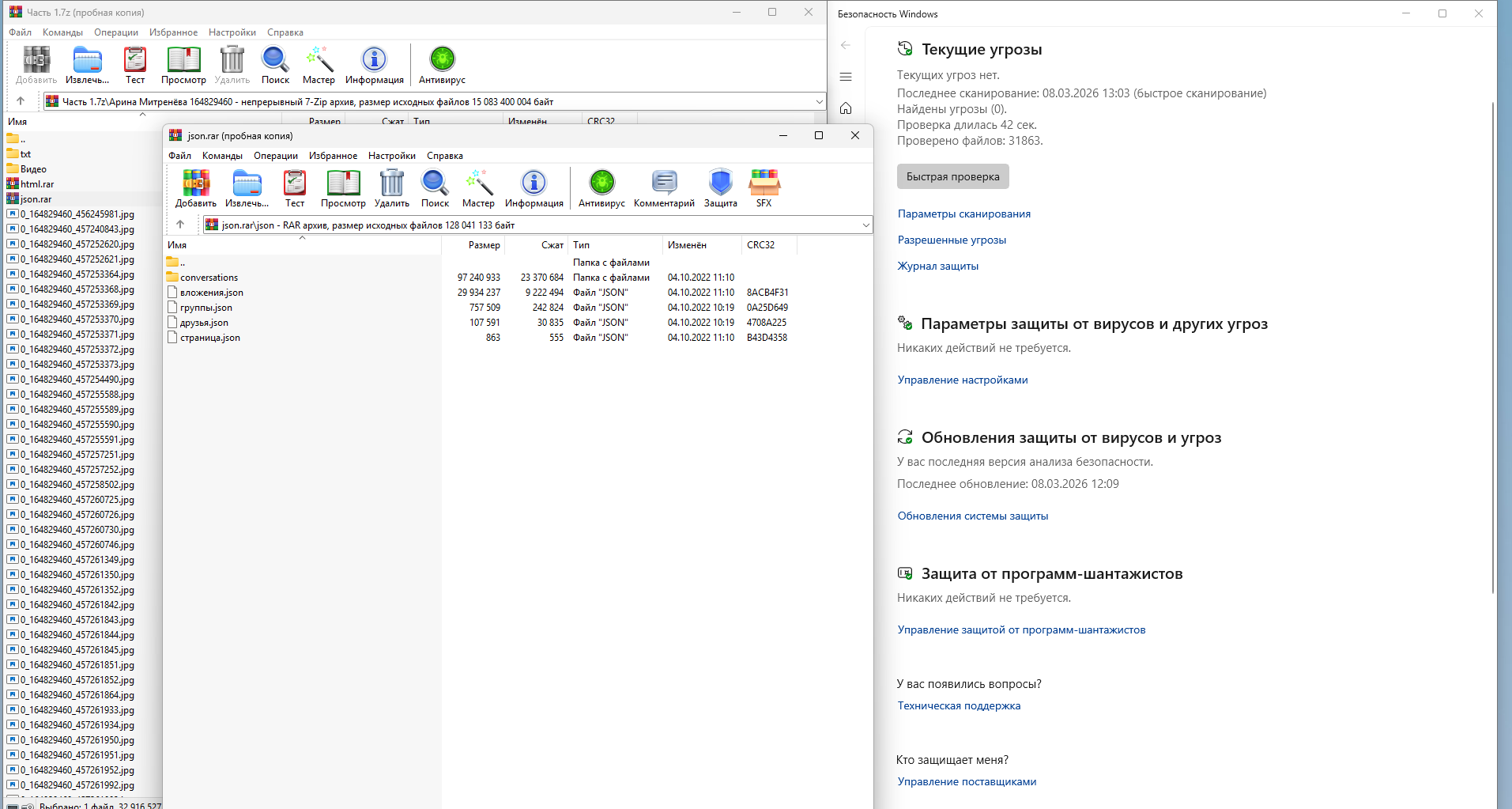This screenshot has width=1512, height=809.
Task: Click the SFX icon in json.rar toolbar
Action: tap(764, 188)
